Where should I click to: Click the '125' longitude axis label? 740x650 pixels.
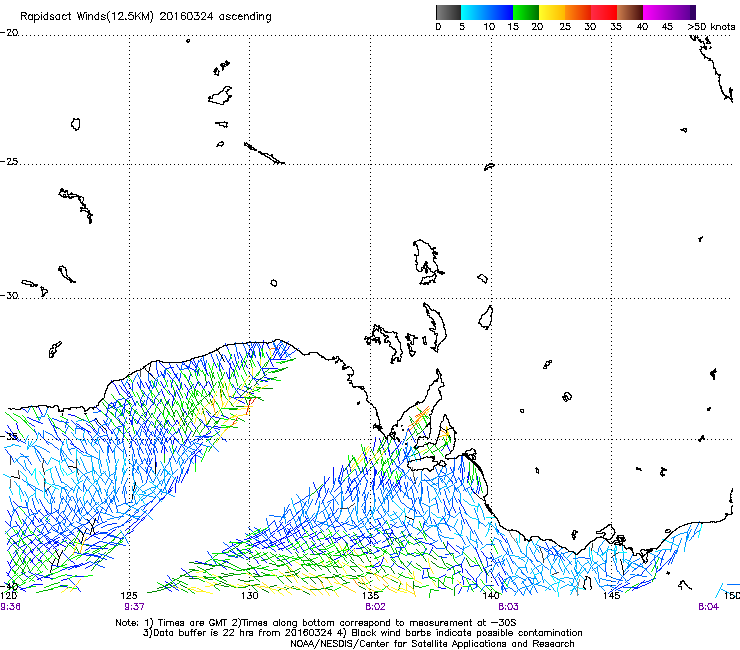click(129, 596)
